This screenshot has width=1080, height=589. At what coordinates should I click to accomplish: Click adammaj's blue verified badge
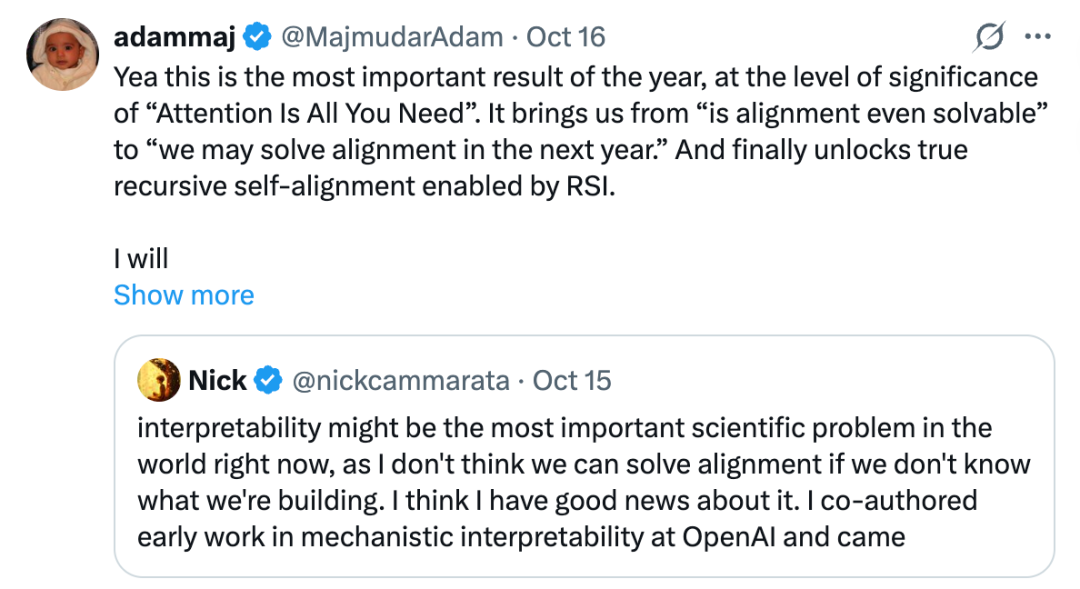tap(258, 37)
